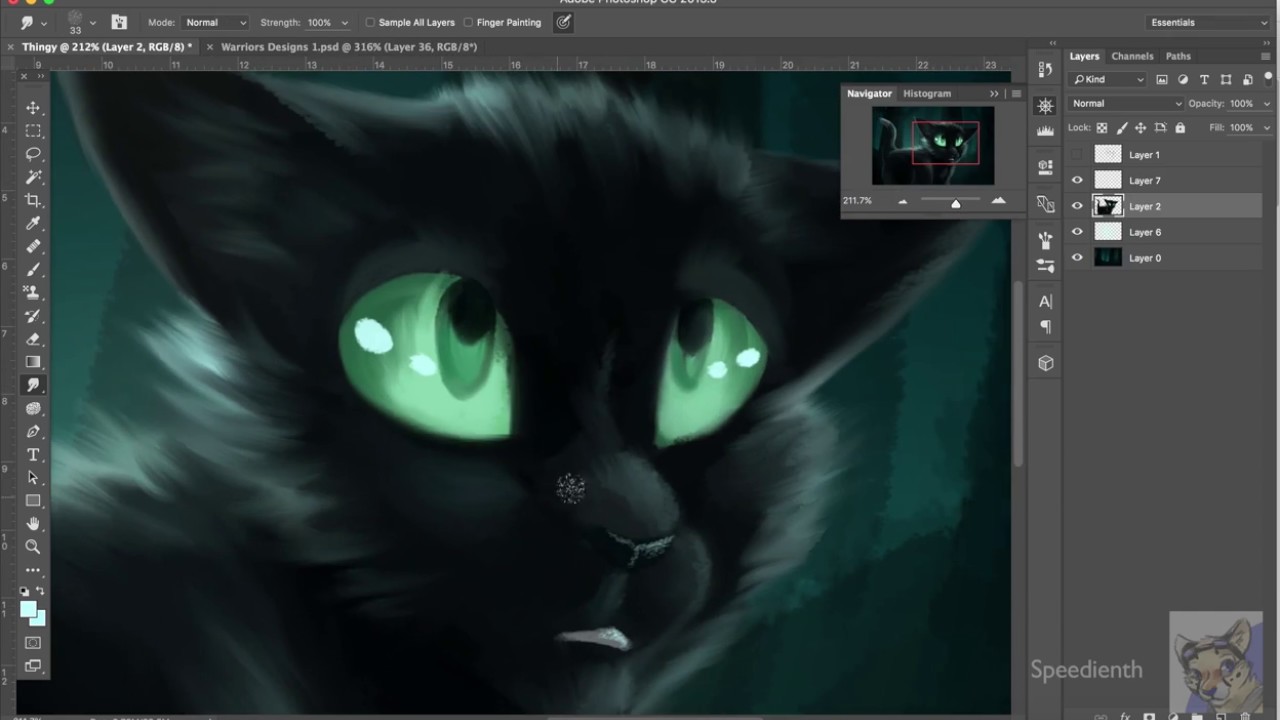This screenshot has width=1280, height=720.
Task: Open the layer Kind filter dropdown
Action: pos(1108,79)
